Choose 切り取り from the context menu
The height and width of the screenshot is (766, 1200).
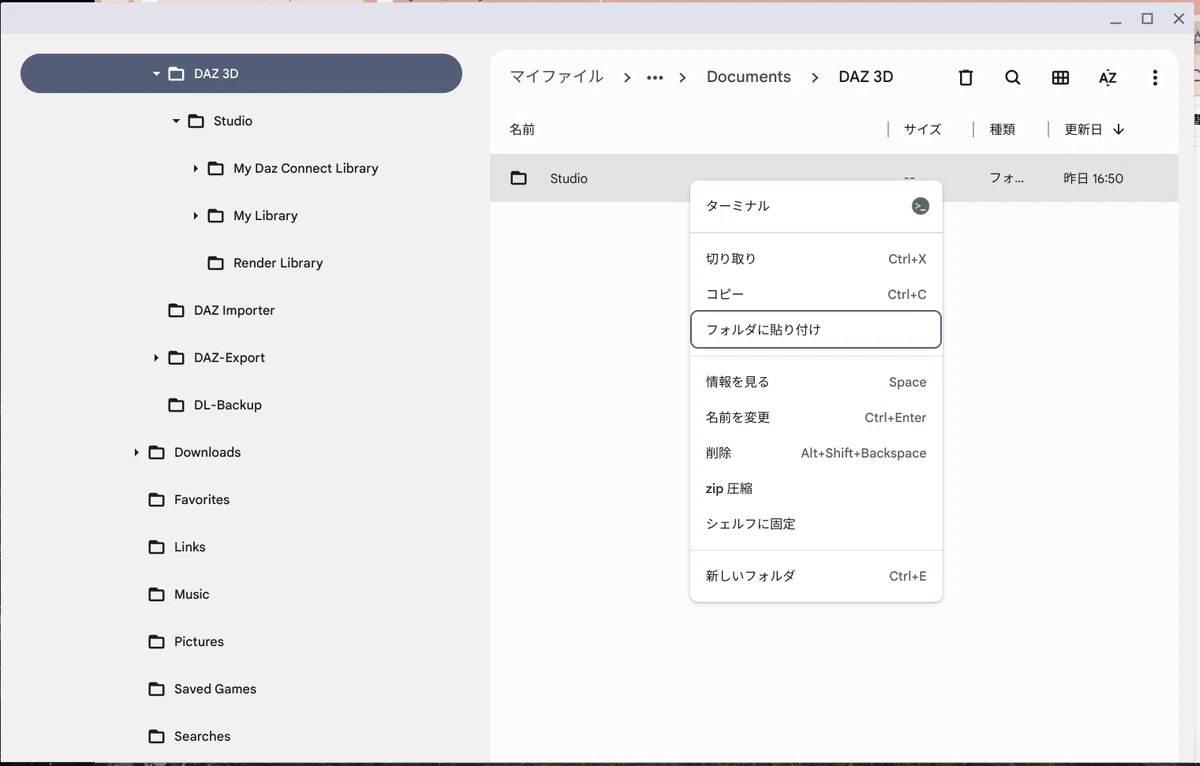click(x=816, y=259)
